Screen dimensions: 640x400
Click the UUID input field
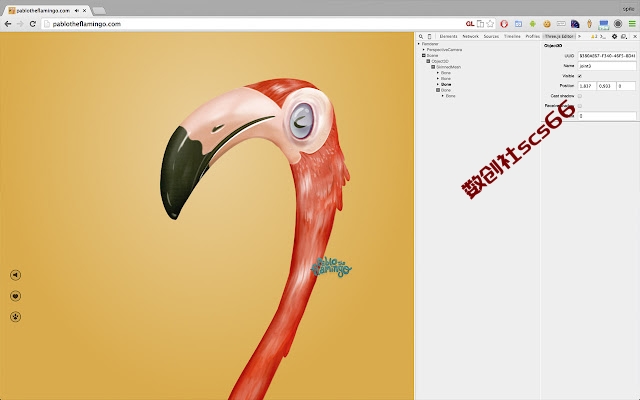(x=607, y=56)
